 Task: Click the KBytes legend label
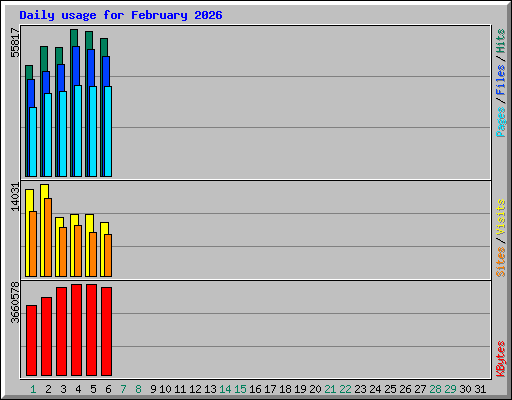pos(500,359)
